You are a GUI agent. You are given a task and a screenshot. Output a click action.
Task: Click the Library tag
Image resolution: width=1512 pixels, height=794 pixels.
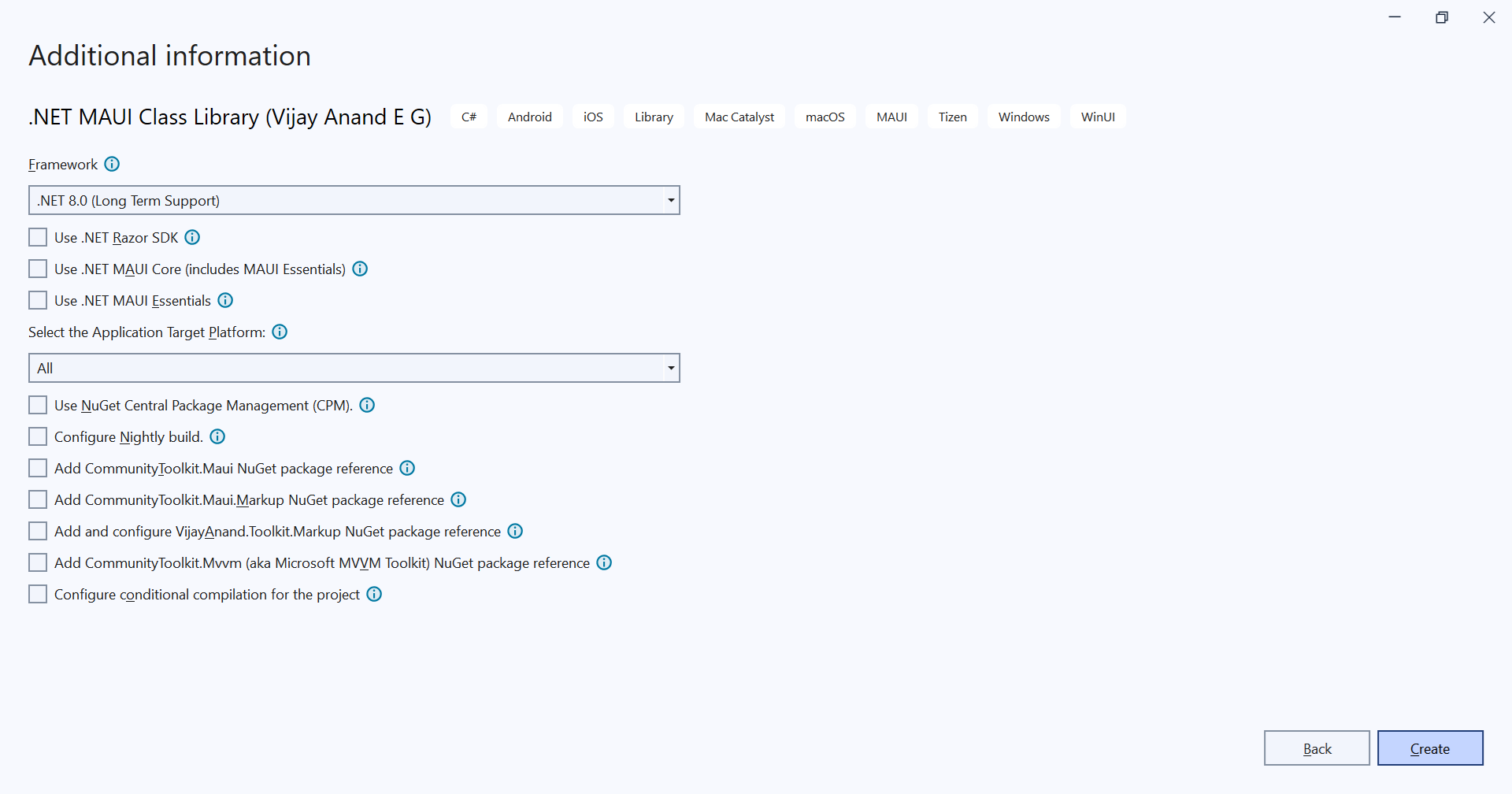click(x=654, y=117)
